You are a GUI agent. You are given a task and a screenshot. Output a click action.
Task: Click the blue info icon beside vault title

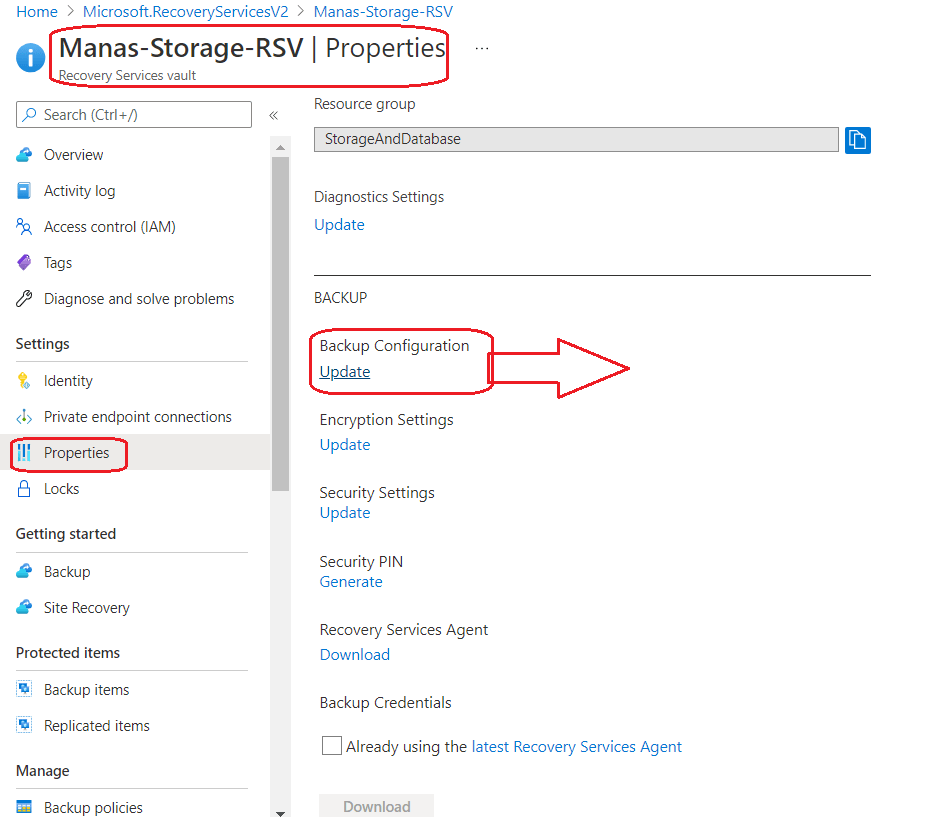[30, 58]
